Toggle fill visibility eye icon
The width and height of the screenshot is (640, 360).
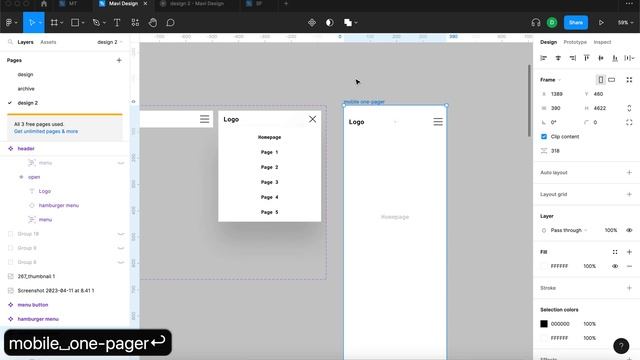(615, 267)
